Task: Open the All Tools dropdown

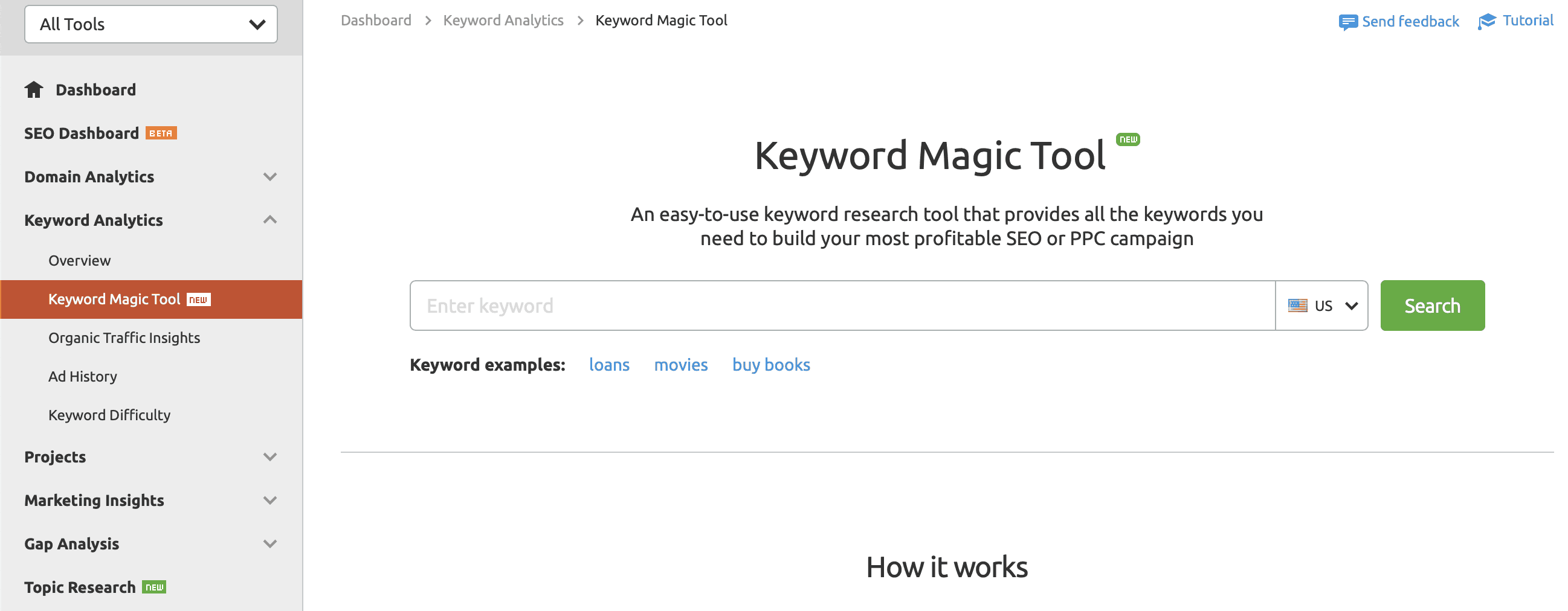Action: [x=150, y=24]
